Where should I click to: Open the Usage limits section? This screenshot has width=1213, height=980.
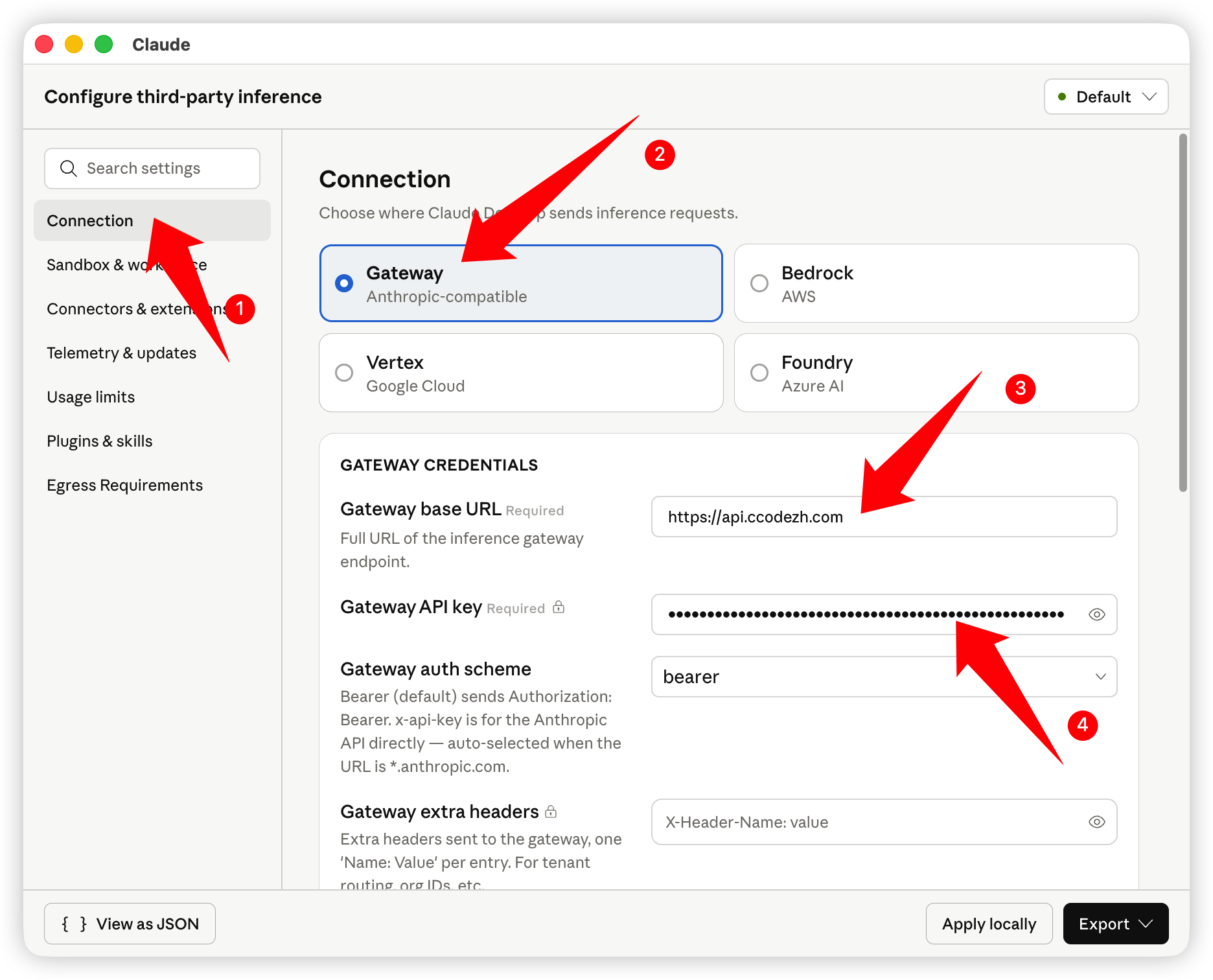pyautogui.click(x=152, y=397)
